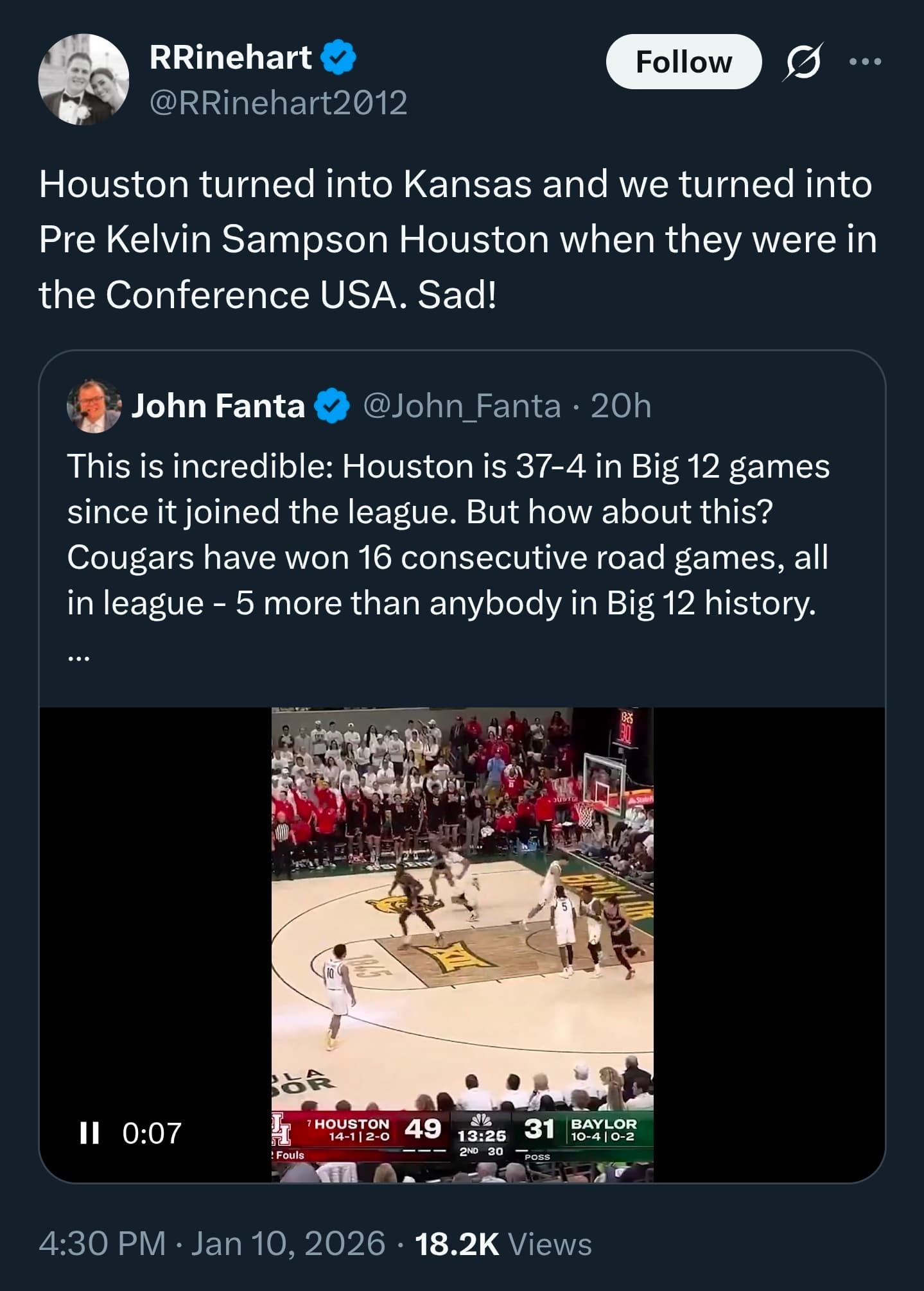Viewport: 924px width, 1291px height.
Task: Expand truncated quoted post via ellipsis
Action: point(80,656)
